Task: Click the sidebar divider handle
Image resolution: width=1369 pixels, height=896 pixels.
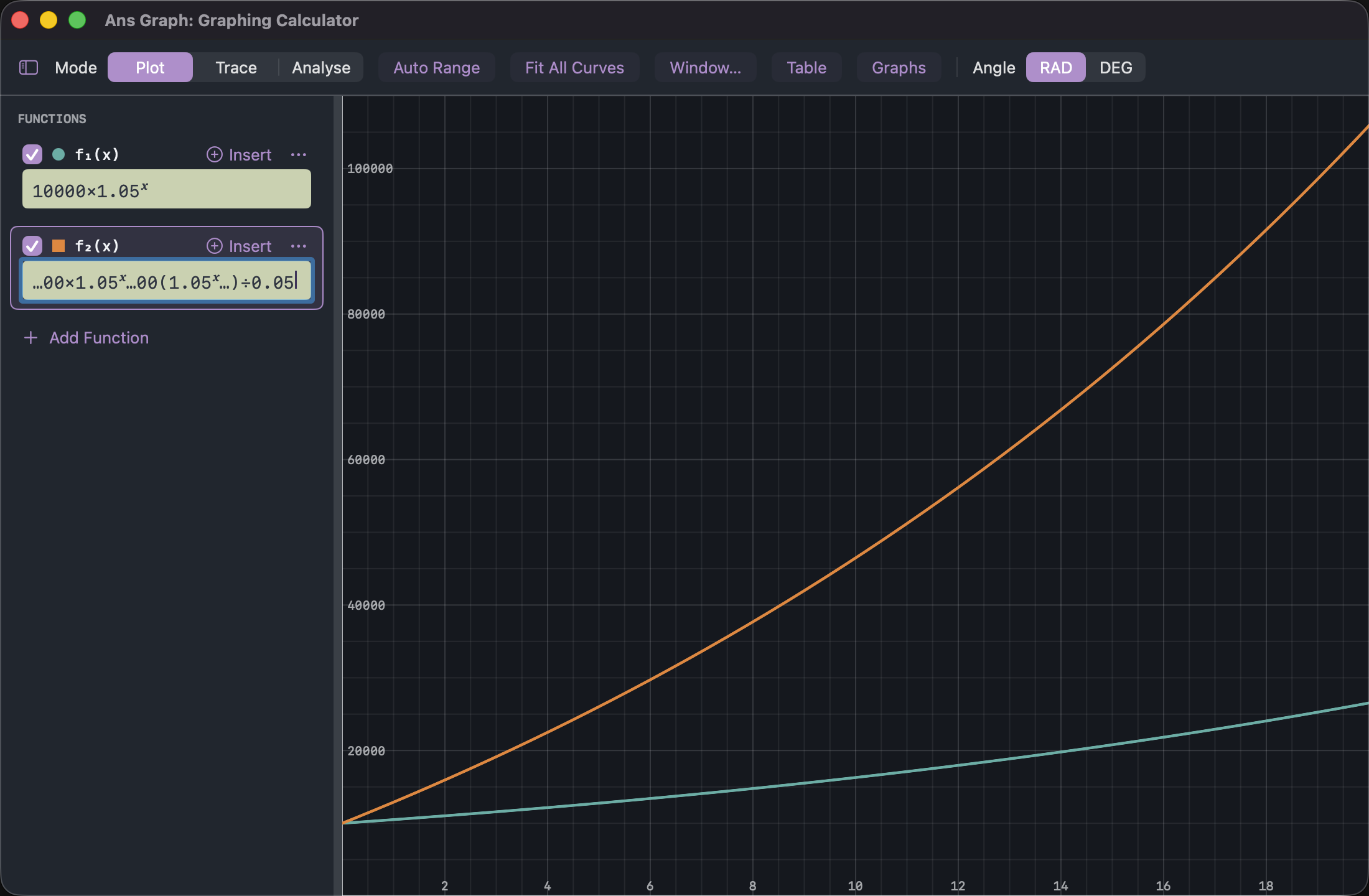Action: 338,495
